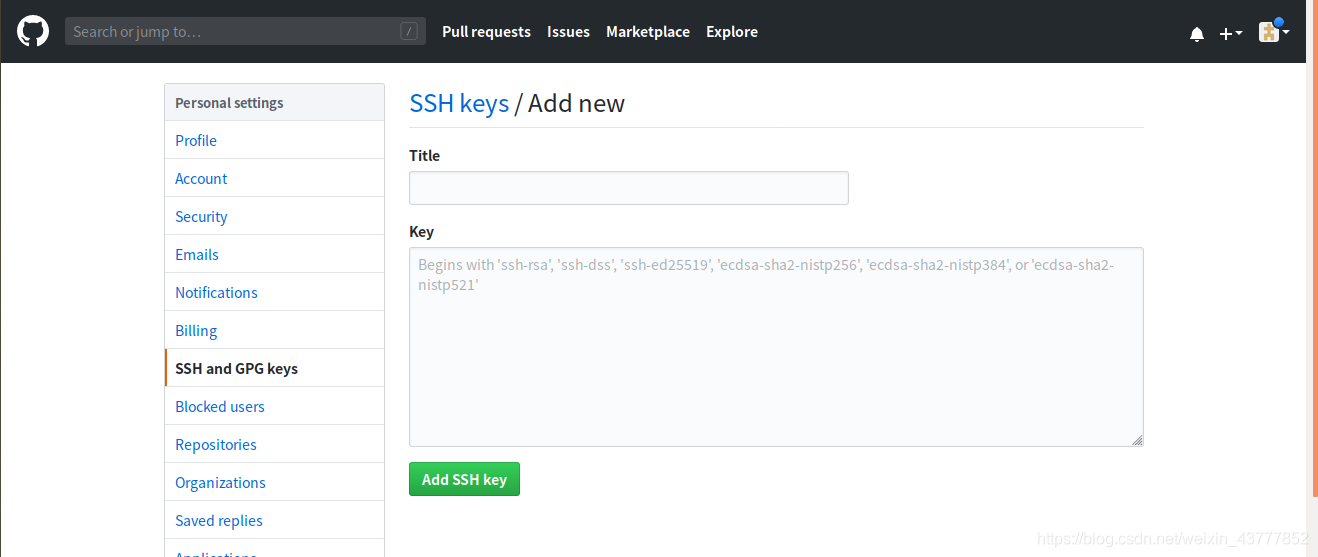Viewport: 1318px width, 557px height.
Task: Grab the Key textarea resize handle
Action: (x=1137, y=440)
